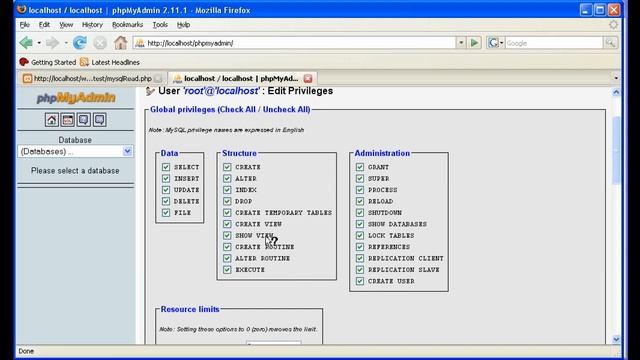
Task: Open the Bookmarks menu
Action: click(127, 24)
